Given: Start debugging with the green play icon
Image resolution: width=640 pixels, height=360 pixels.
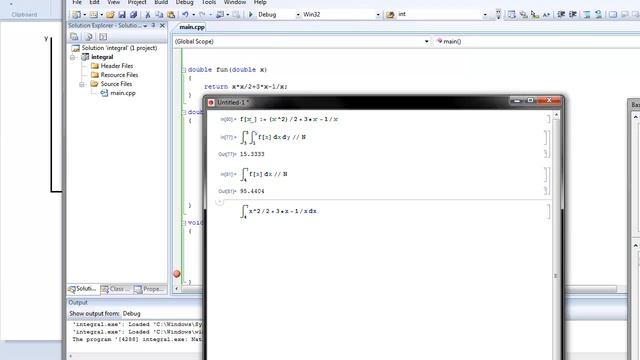Looking at the screenshot, I should point(251,15).
